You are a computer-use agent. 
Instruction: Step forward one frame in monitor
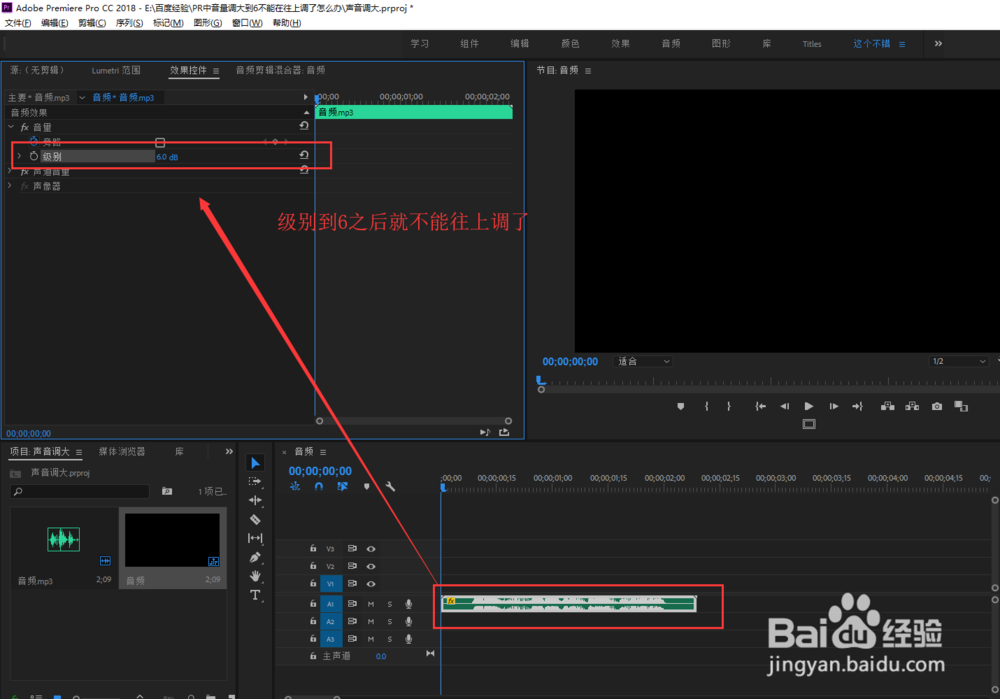(x=834, y=406)
